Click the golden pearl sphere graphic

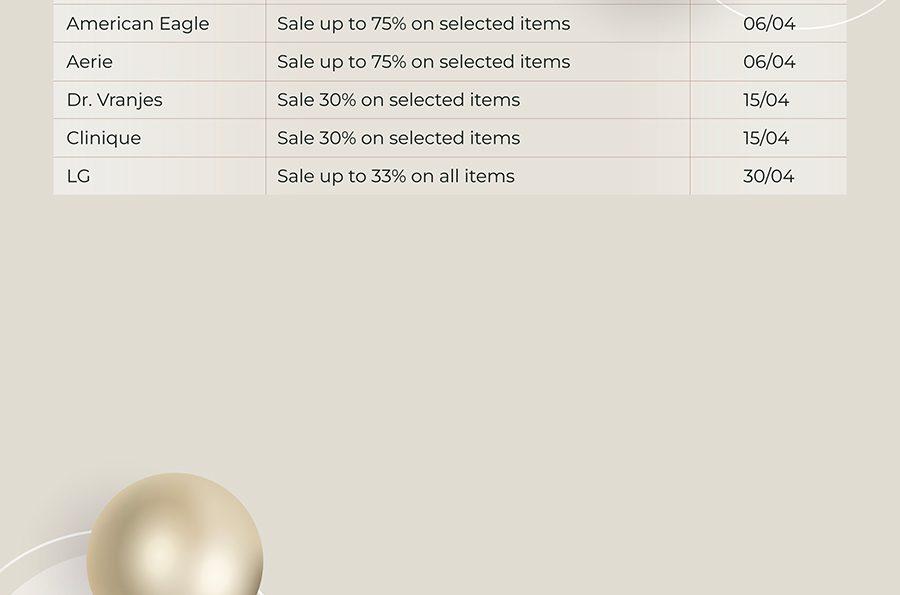[x=175, y=534]
